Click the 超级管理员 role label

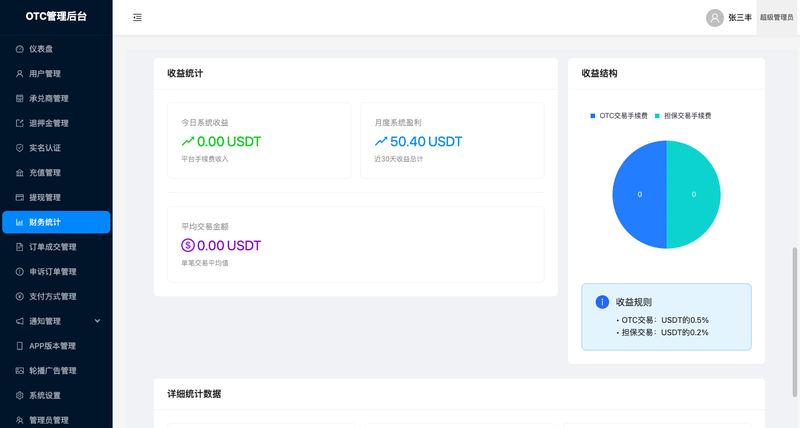click(777, 18)
